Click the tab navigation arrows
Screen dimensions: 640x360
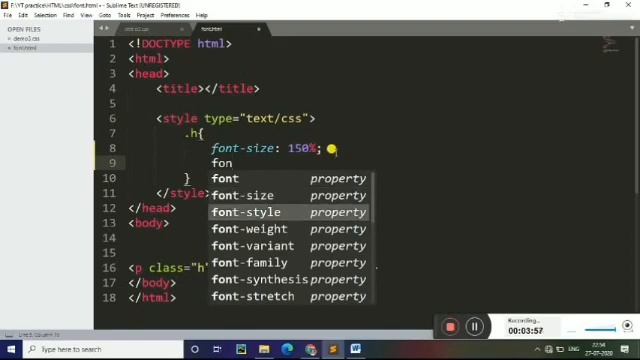(x=104, y=28)
